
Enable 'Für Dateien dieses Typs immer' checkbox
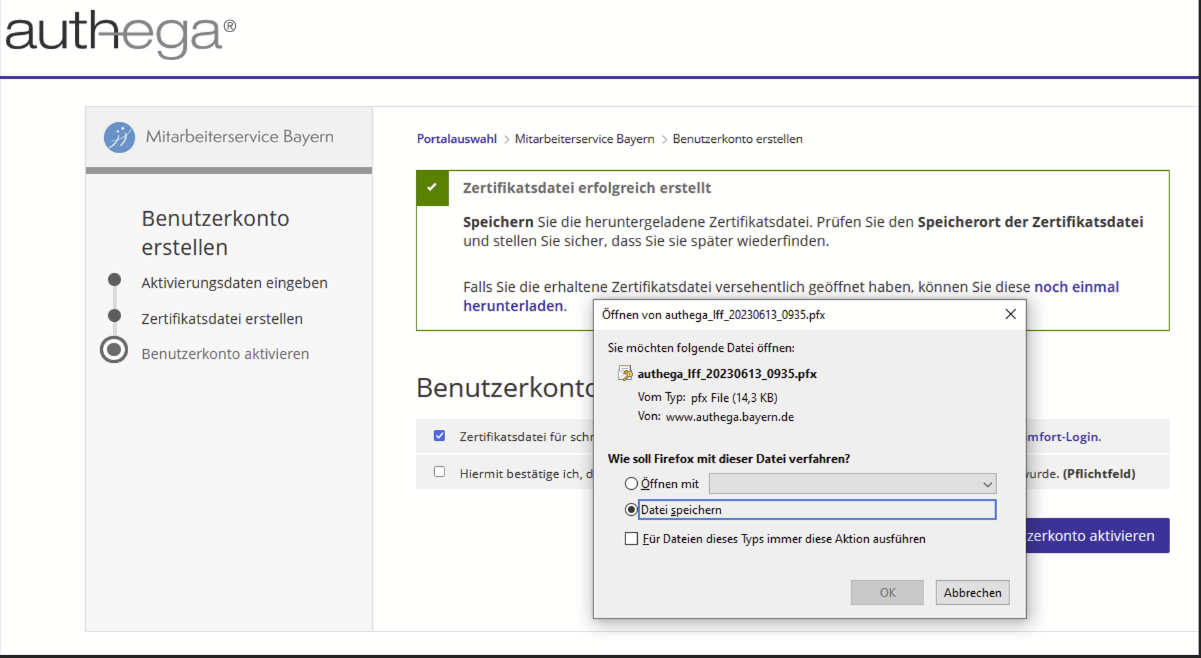pos(631,539)
